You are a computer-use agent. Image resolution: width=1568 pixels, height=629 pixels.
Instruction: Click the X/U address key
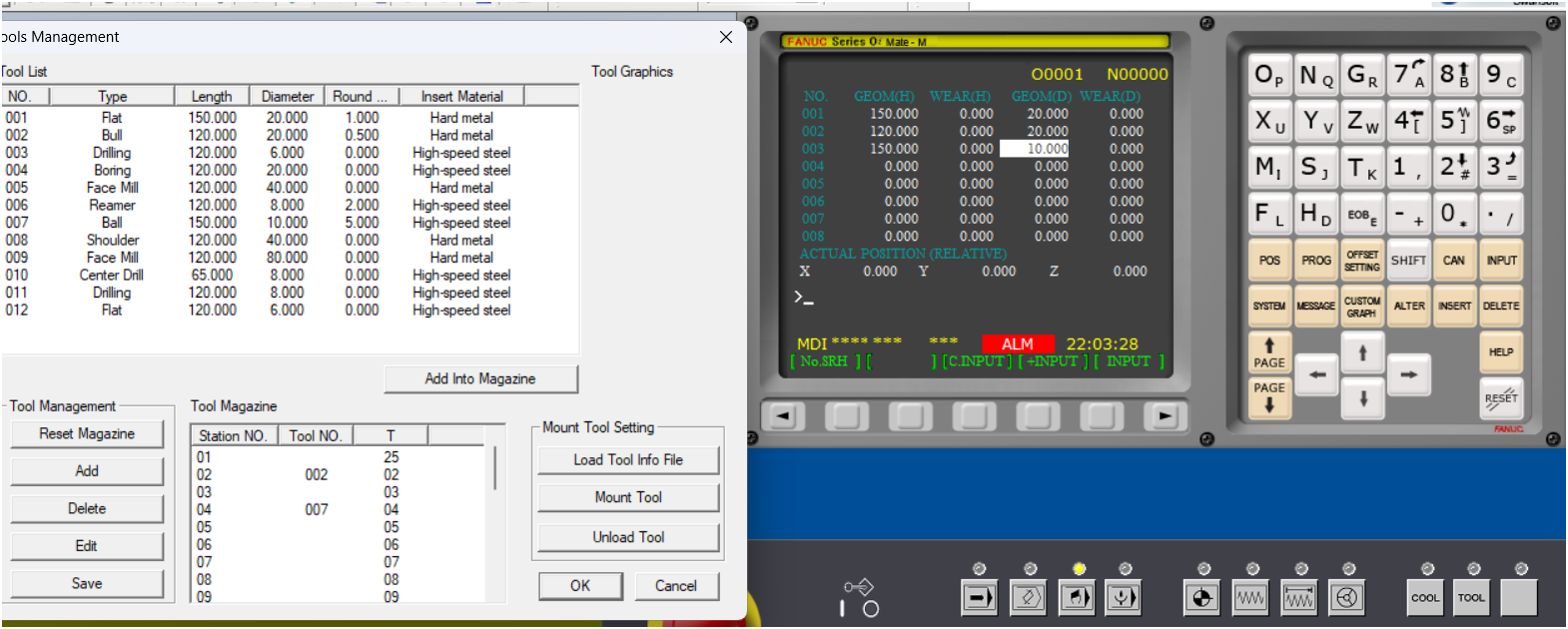pyautogui.click(x=1269, y=121)
